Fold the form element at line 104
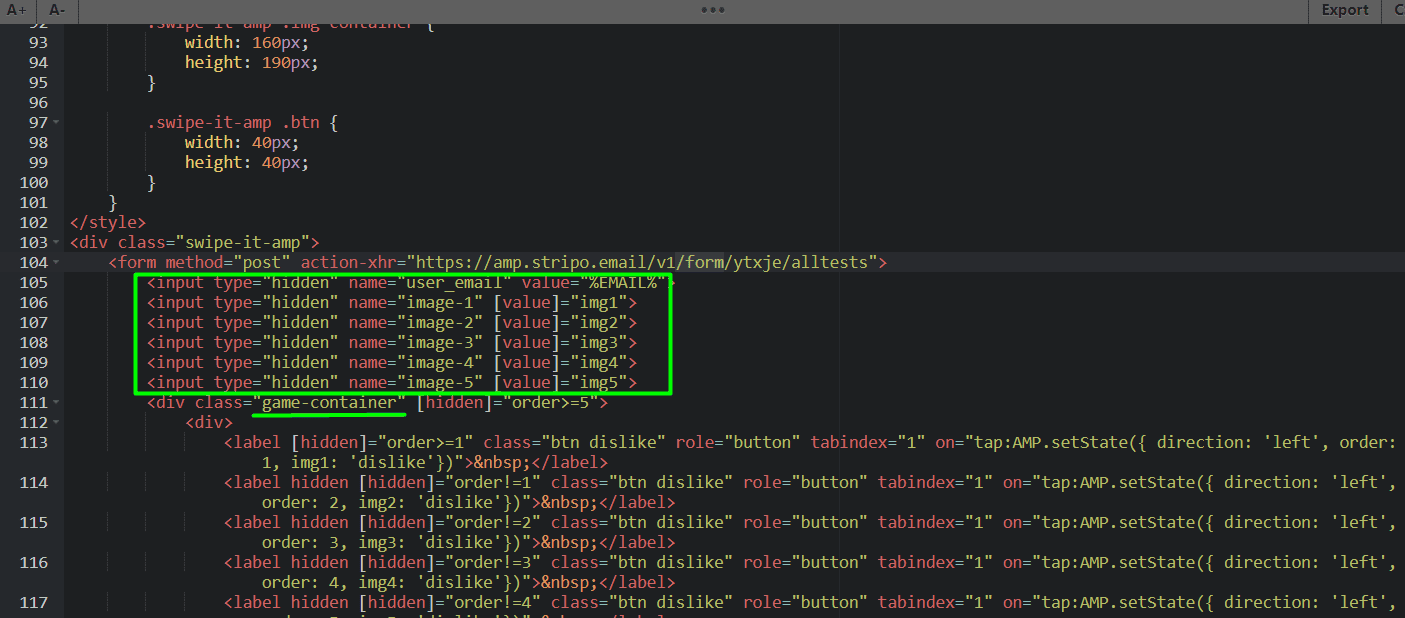Image resolution: width=1405 pixels, height=618 pixels. 57,262
